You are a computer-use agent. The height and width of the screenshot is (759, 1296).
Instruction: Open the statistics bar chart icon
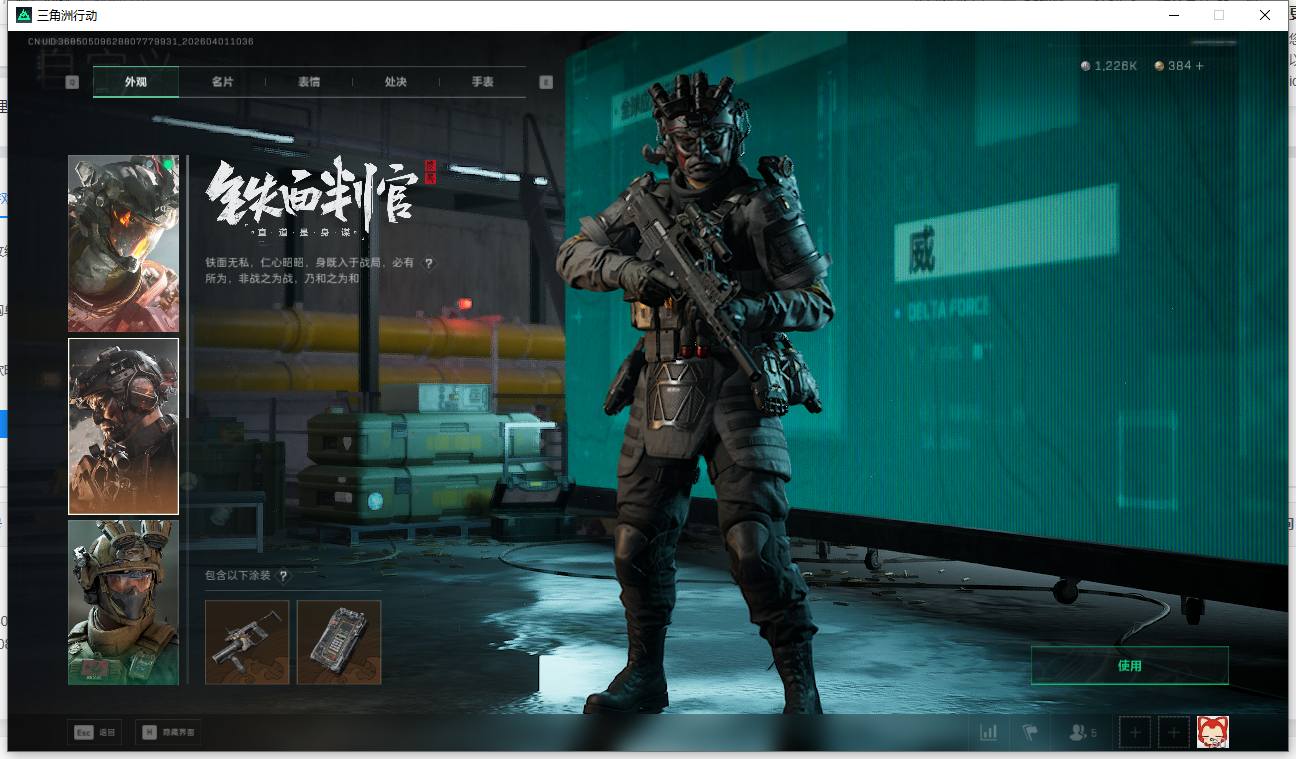pyautogui.click(x=988, y=733)
